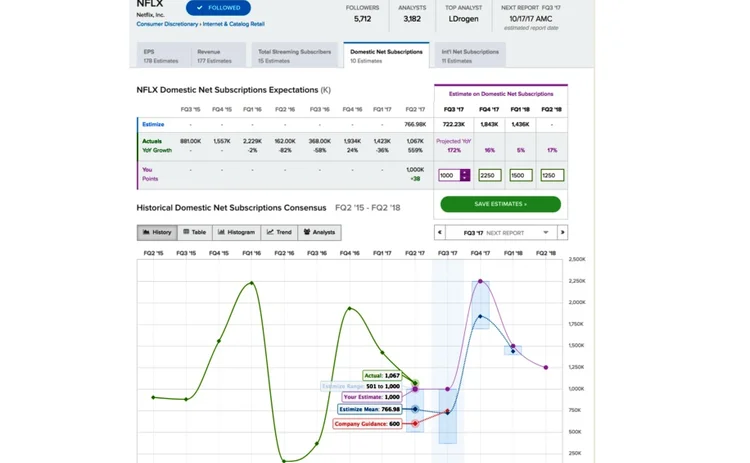Open Int'l Net Subscriptions tab
Viewport: 750px width, 463px height.
470,55
